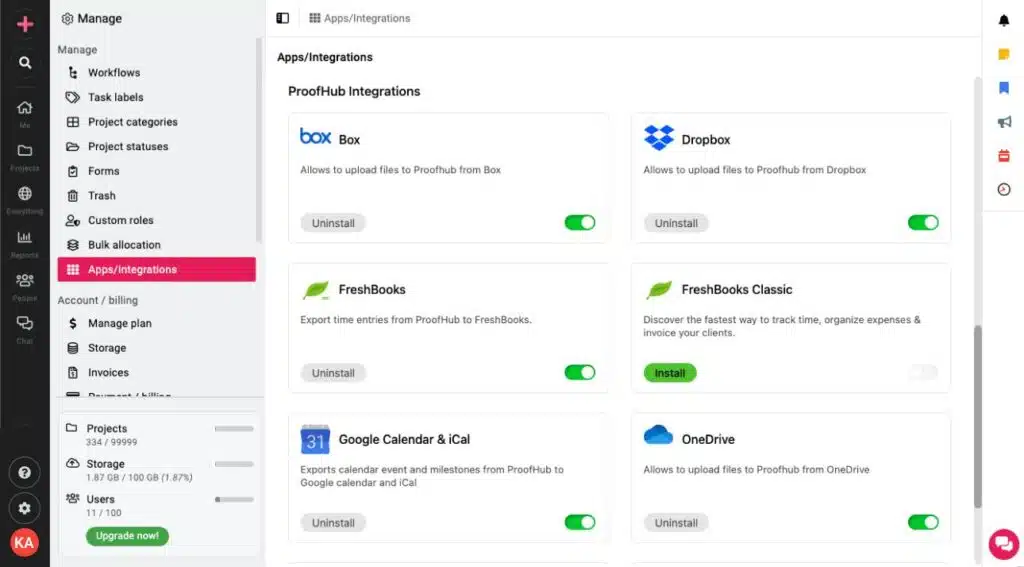Turn off the Box integration toggle
Image resolution: width=1024 pixels, height=567 pixels.
pos(580,223)
